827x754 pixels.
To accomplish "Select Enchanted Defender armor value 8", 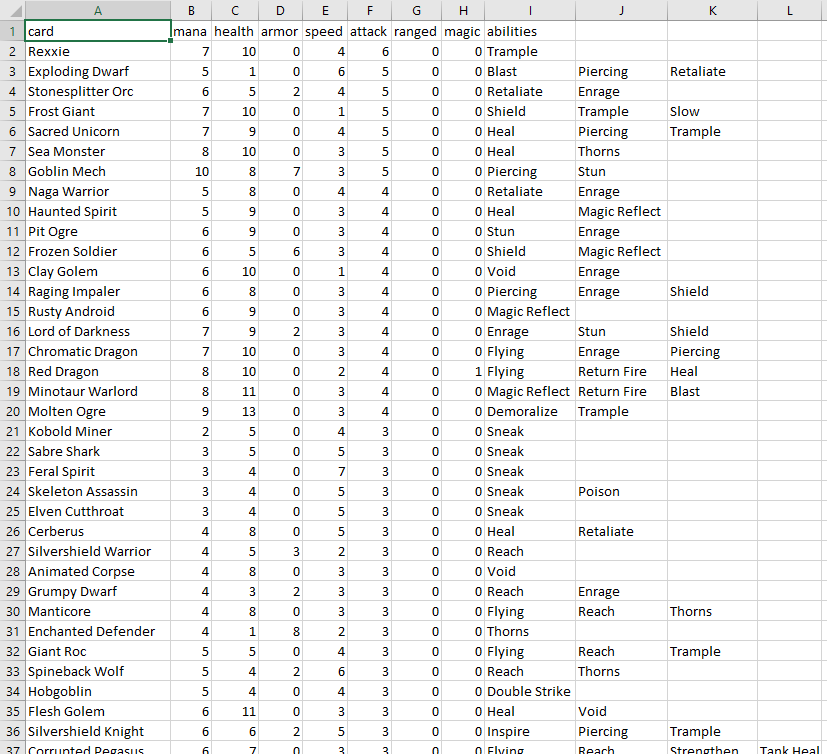I will pyautogui.click(x=280, y=632).
